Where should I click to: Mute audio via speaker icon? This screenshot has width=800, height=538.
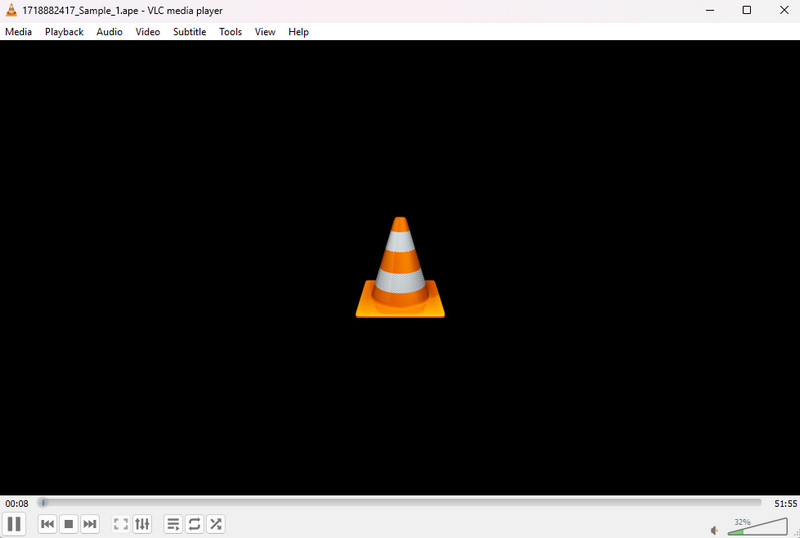tap(714, 530)
